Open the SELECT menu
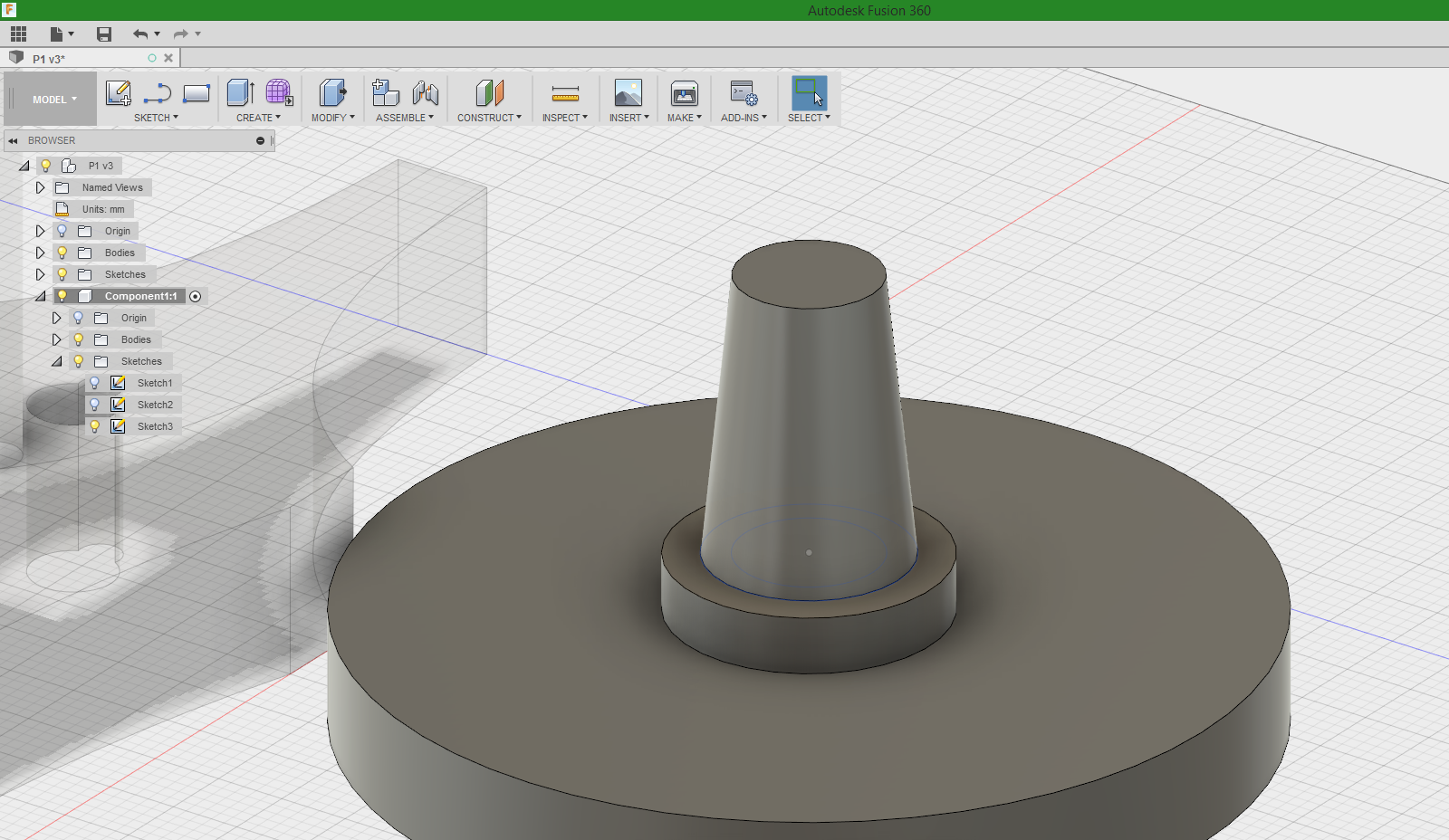Viewport: 1449px width, 840px height. (809, 118)
